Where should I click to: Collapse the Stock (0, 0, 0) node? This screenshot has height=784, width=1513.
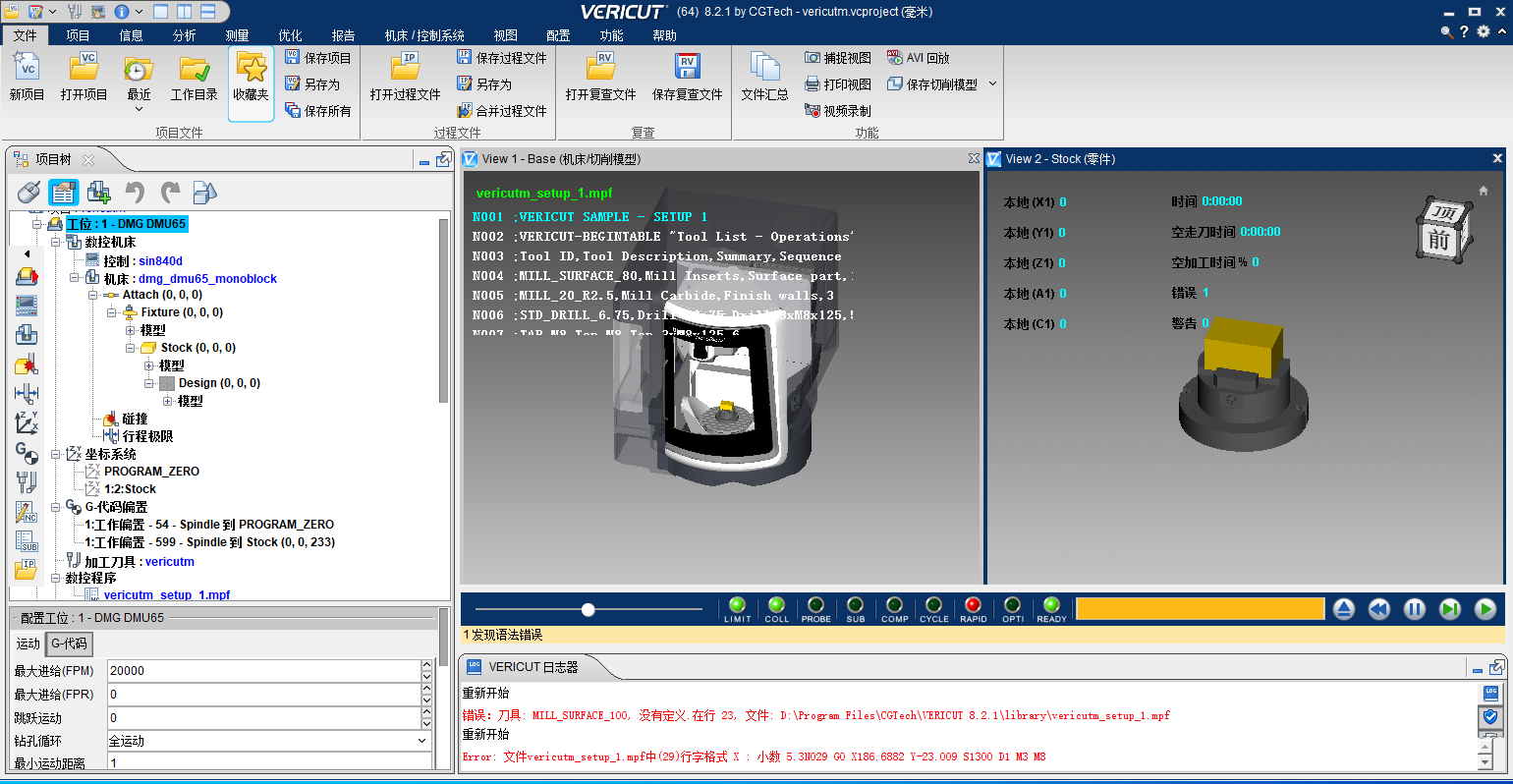click(130, 348)
